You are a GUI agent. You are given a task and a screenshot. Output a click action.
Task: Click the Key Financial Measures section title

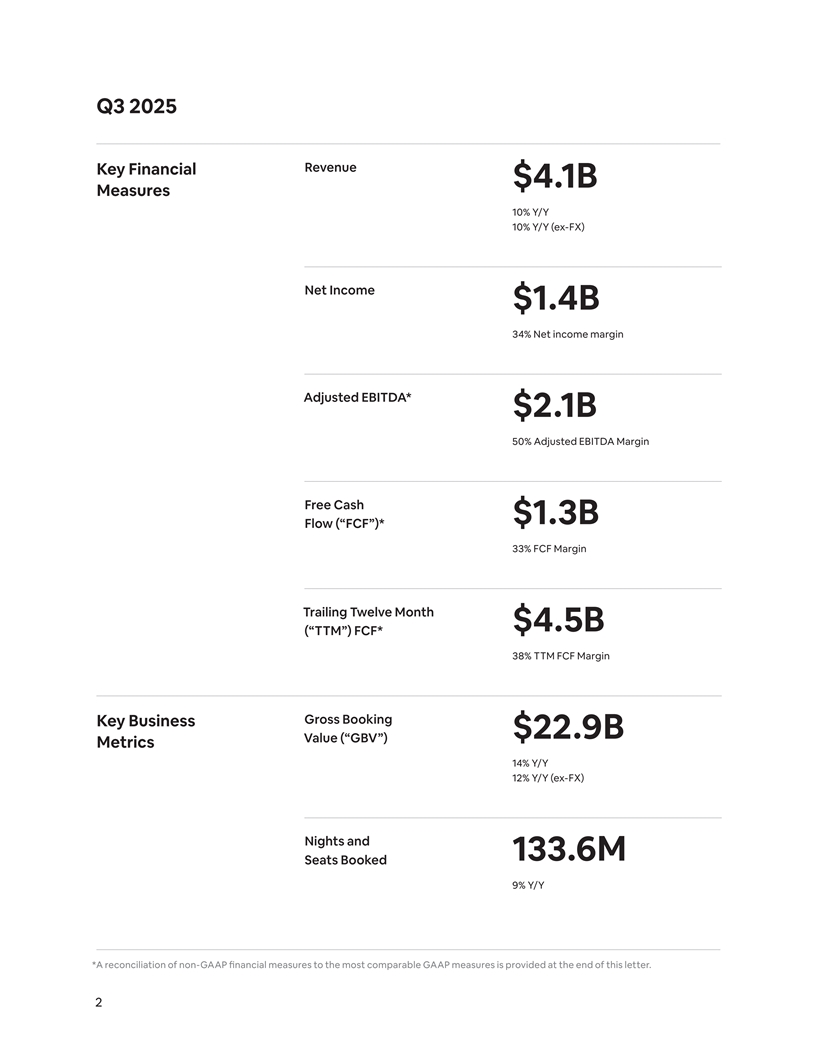point(146,180)
